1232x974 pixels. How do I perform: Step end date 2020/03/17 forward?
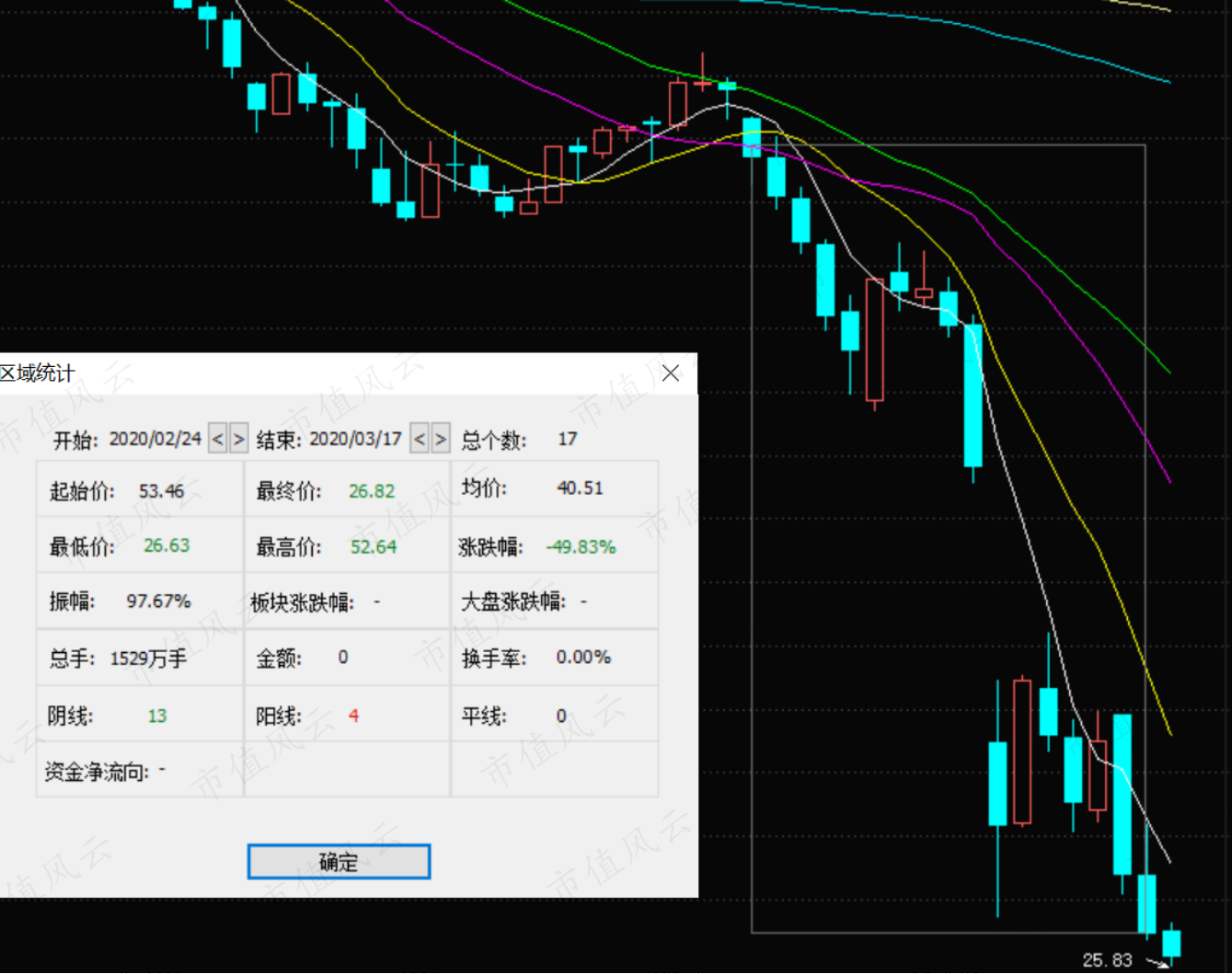pyautogui.click(x=440, y=439)
